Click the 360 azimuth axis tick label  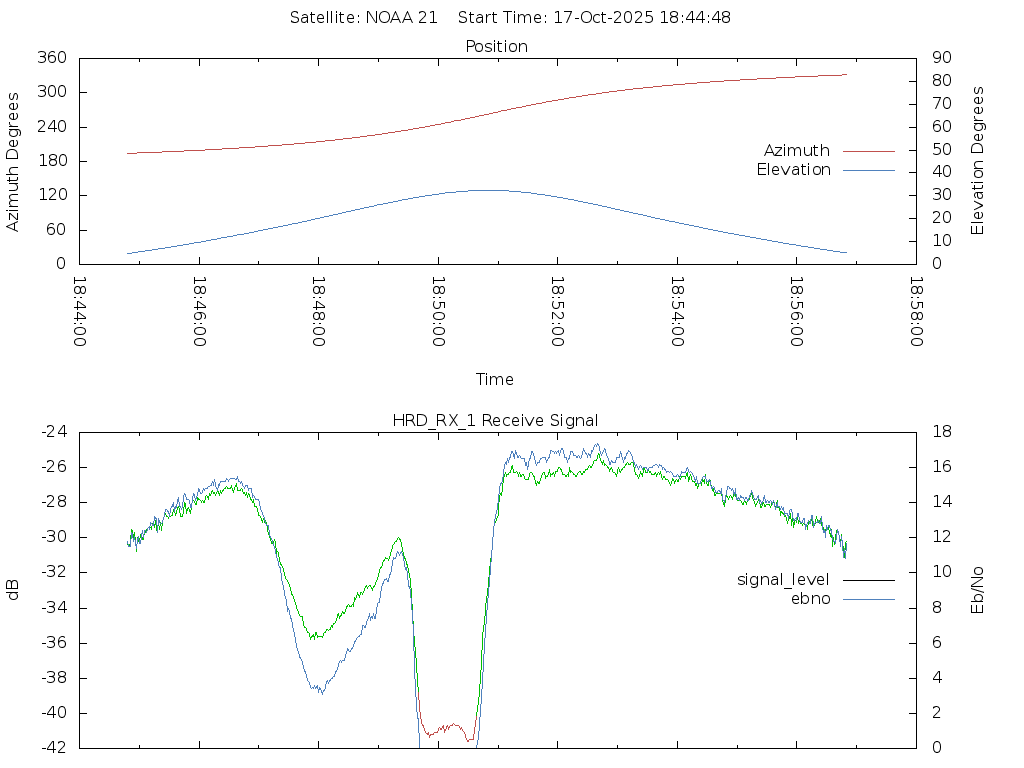click(x=52, y=58)
